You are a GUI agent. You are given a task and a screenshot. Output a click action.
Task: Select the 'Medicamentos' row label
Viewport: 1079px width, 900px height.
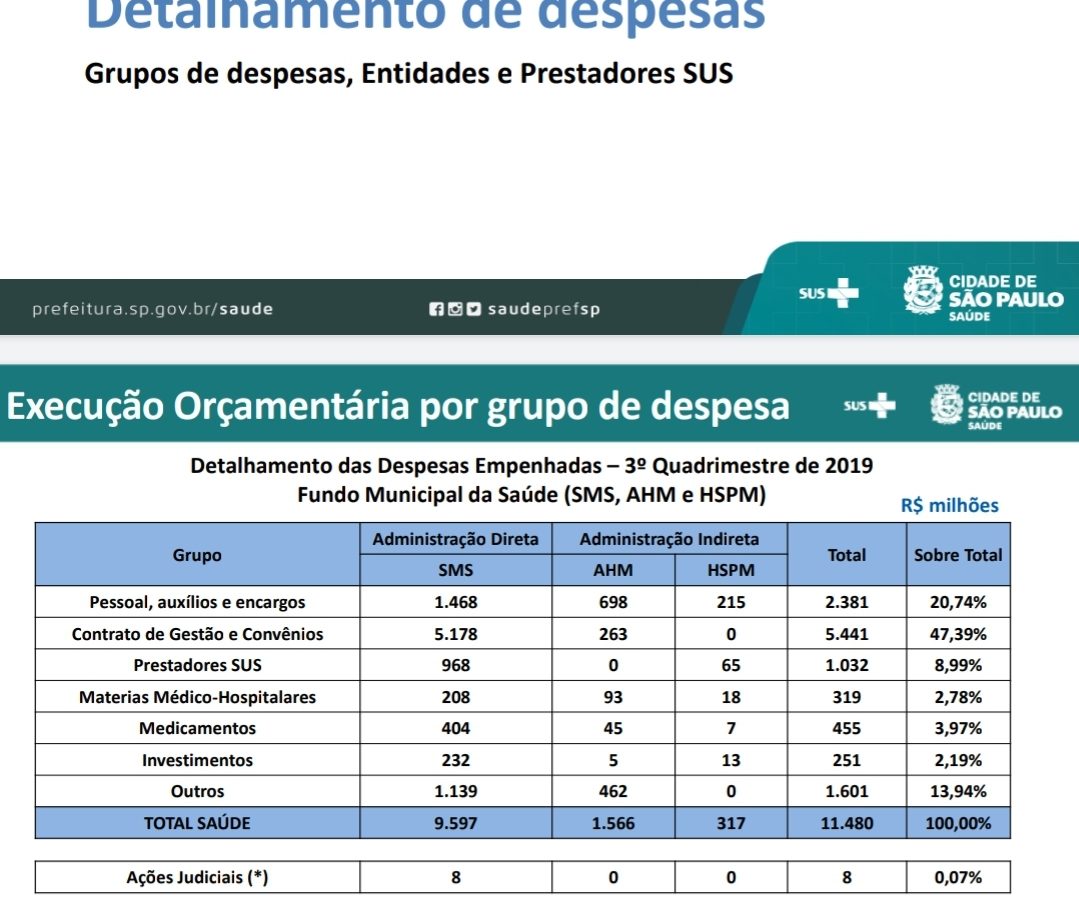(x=197, y=728)
